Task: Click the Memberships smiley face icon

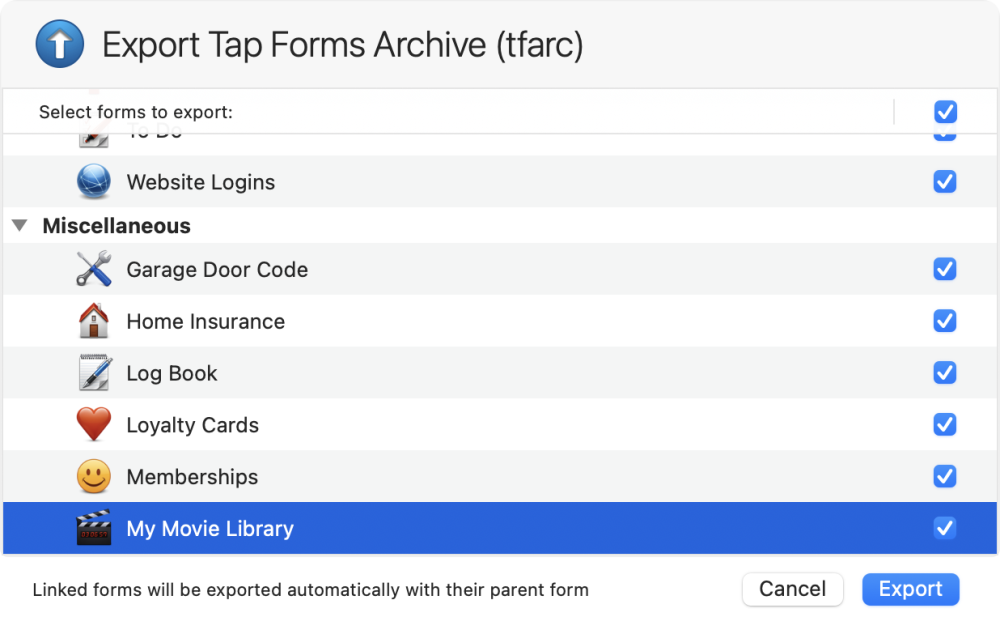Action: [94, 477]
